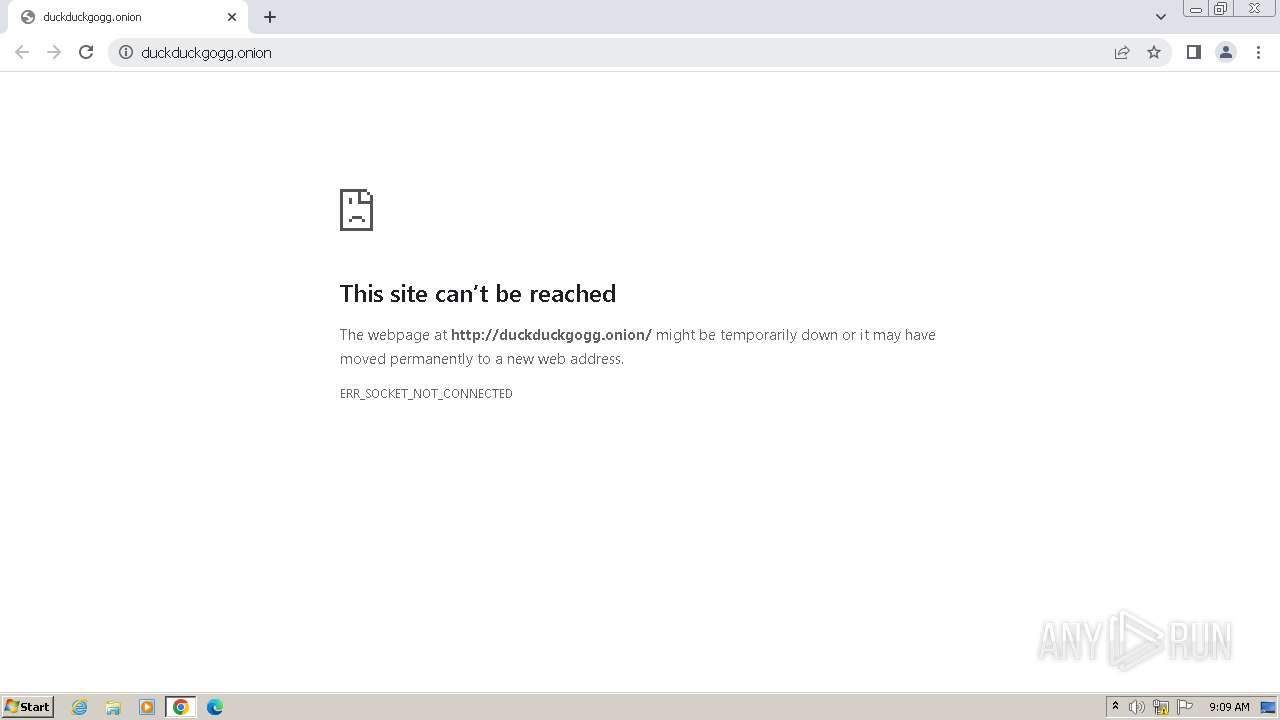Open the Windows Start menu
The image size is (1280, 720).
coord(27,707)
